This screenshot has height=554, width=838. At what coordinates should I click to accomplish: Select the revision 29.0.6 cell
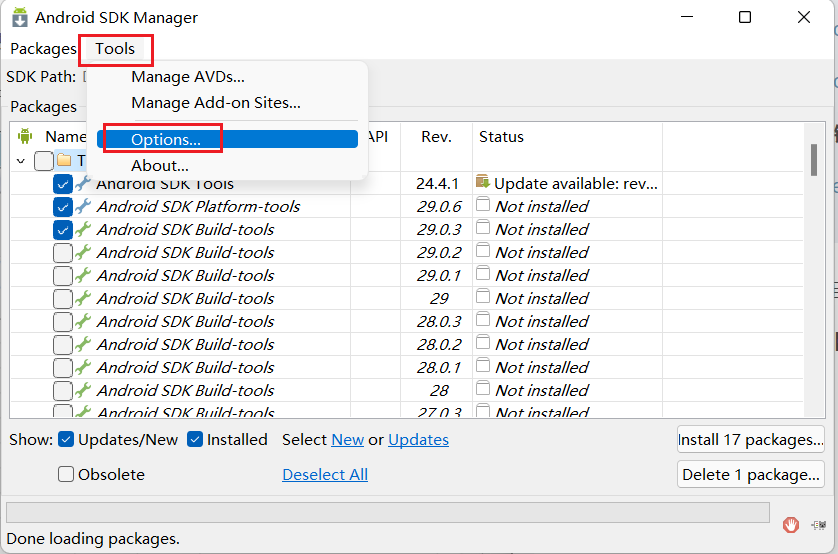pyautogui.click(x=439, y=207)
